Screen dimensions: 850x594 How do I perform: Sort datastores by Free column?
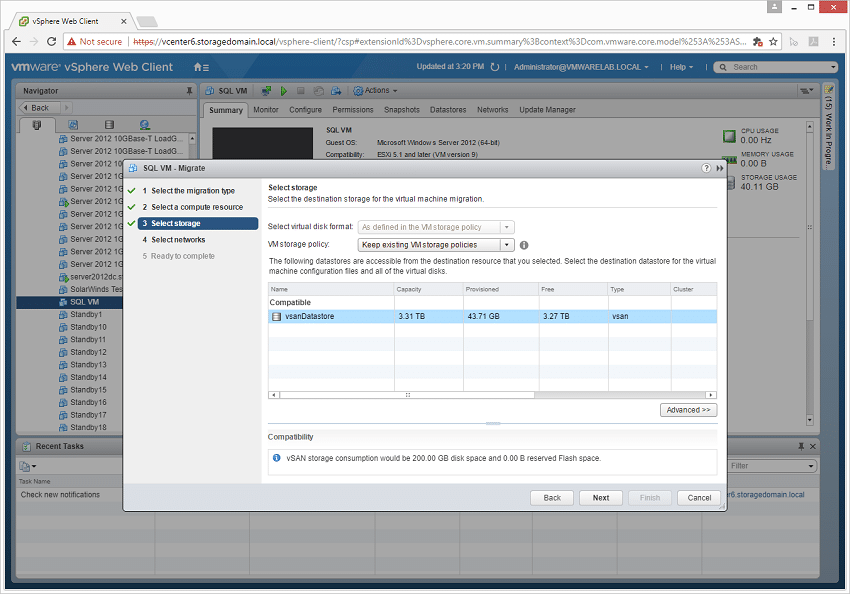573,289
